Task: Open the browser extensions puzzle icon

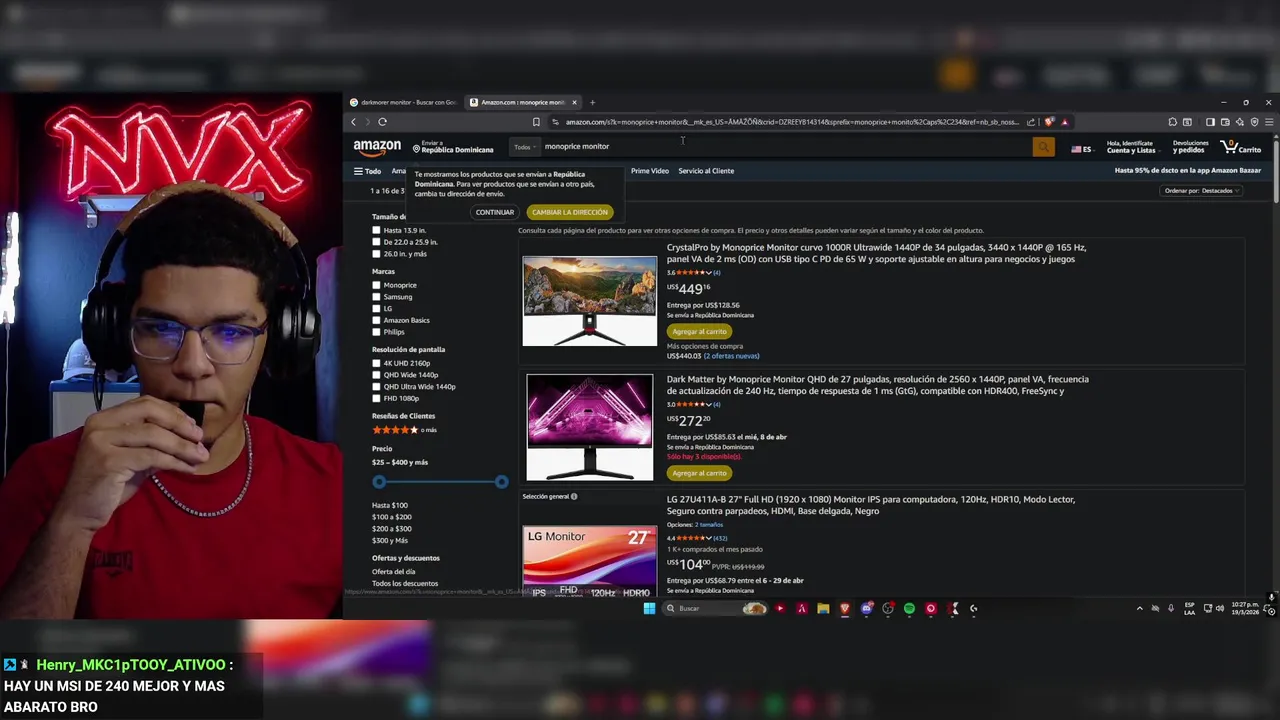Action: (x=1172, y=122)
